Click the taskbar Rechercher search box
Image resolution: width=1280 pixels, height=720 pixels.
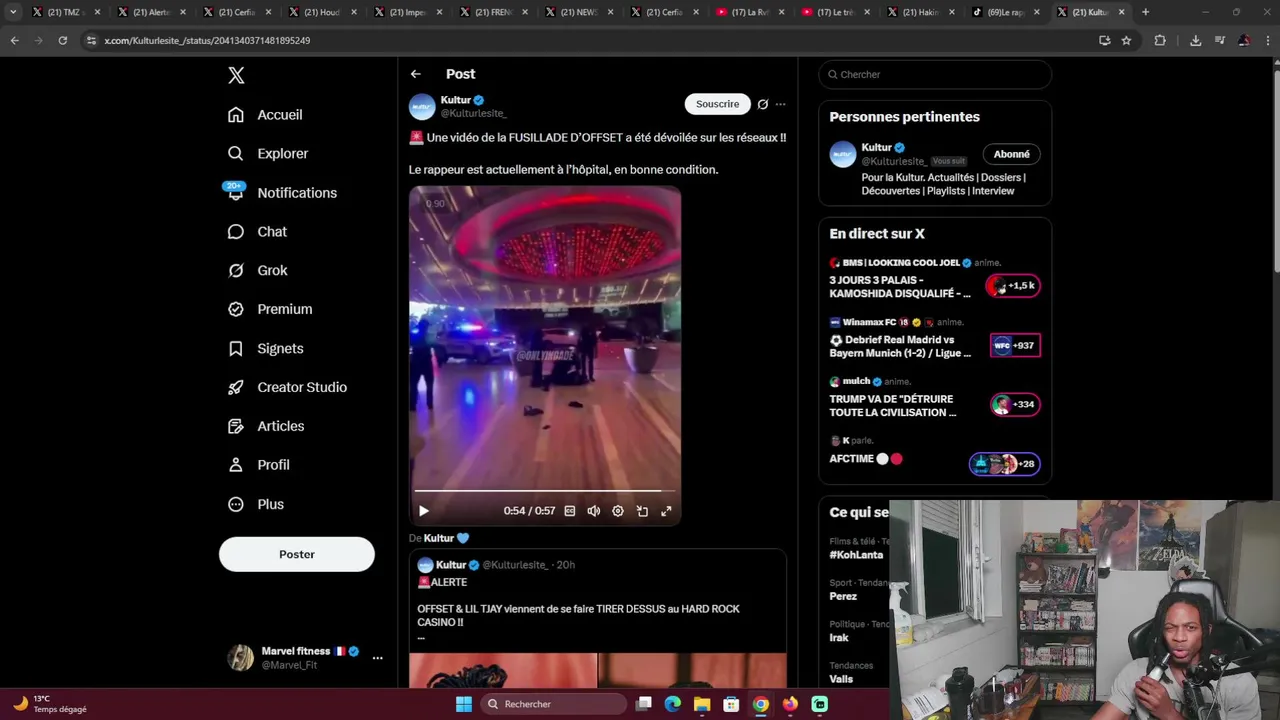(x=552, y=704)
